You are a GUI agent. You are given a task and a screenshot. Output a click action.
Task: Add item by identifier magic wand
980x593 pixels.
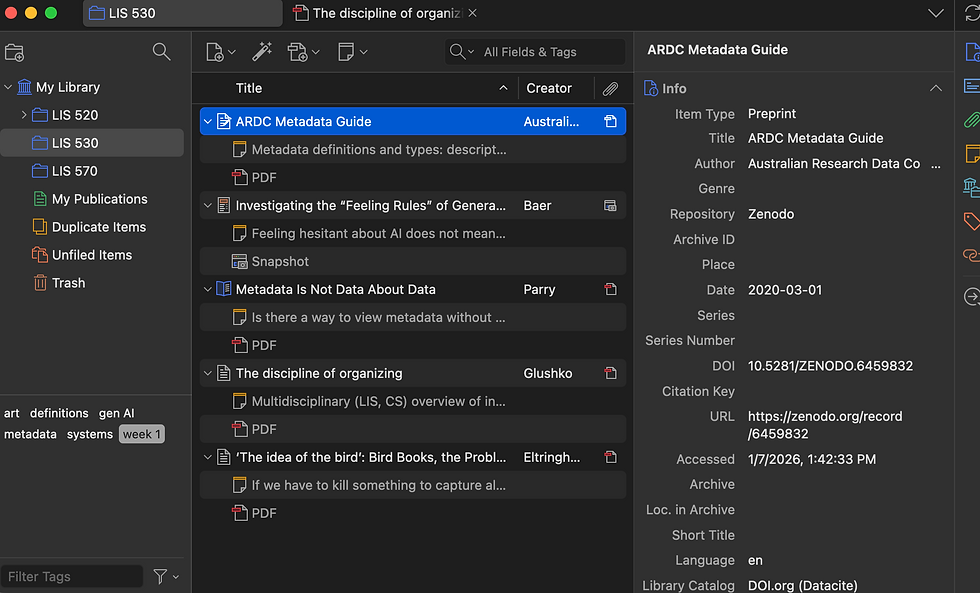tap(262, 52)
